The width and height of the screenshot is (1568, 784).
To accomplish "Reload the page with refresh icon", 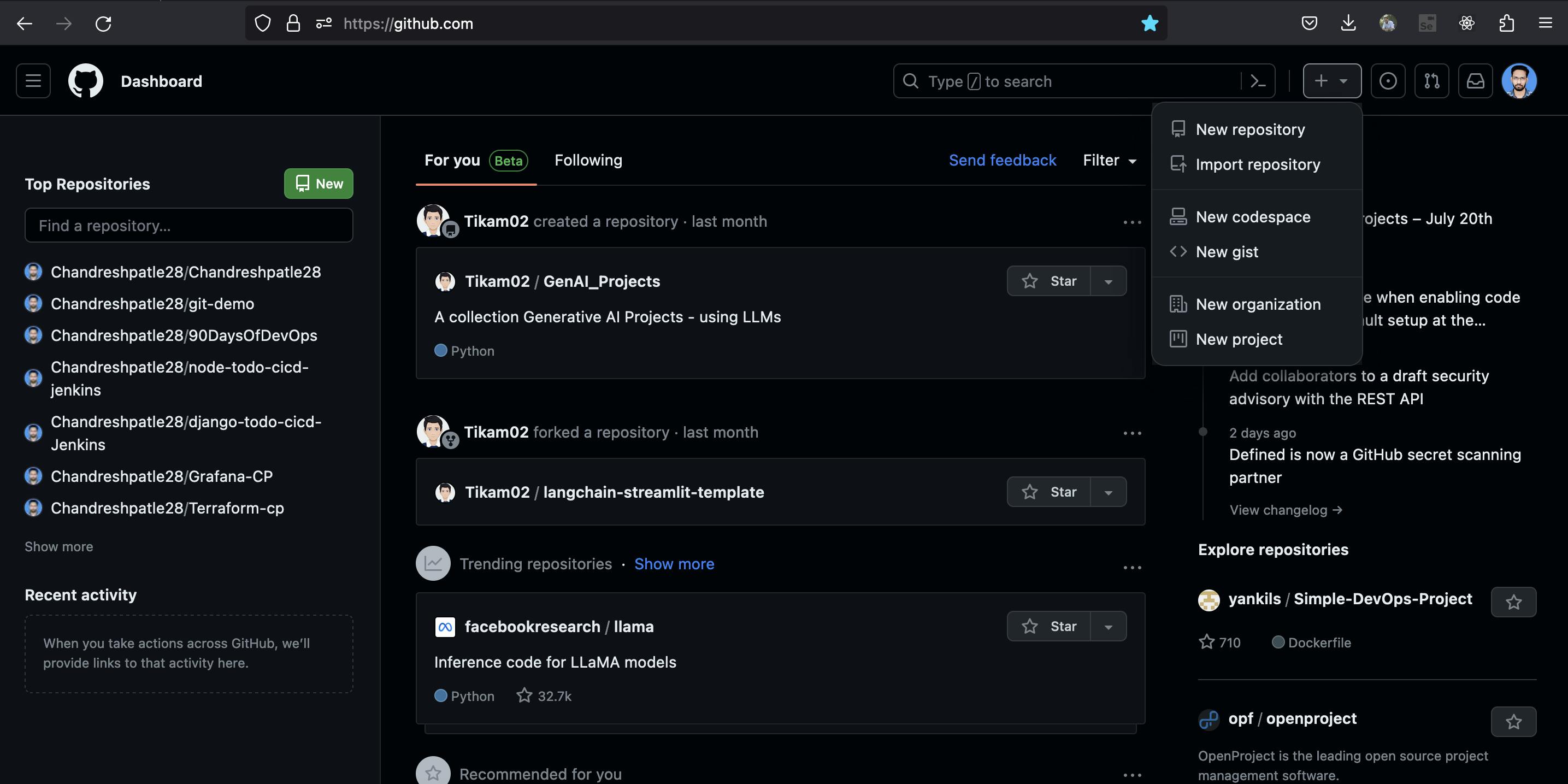I will (x=103, y=23).
